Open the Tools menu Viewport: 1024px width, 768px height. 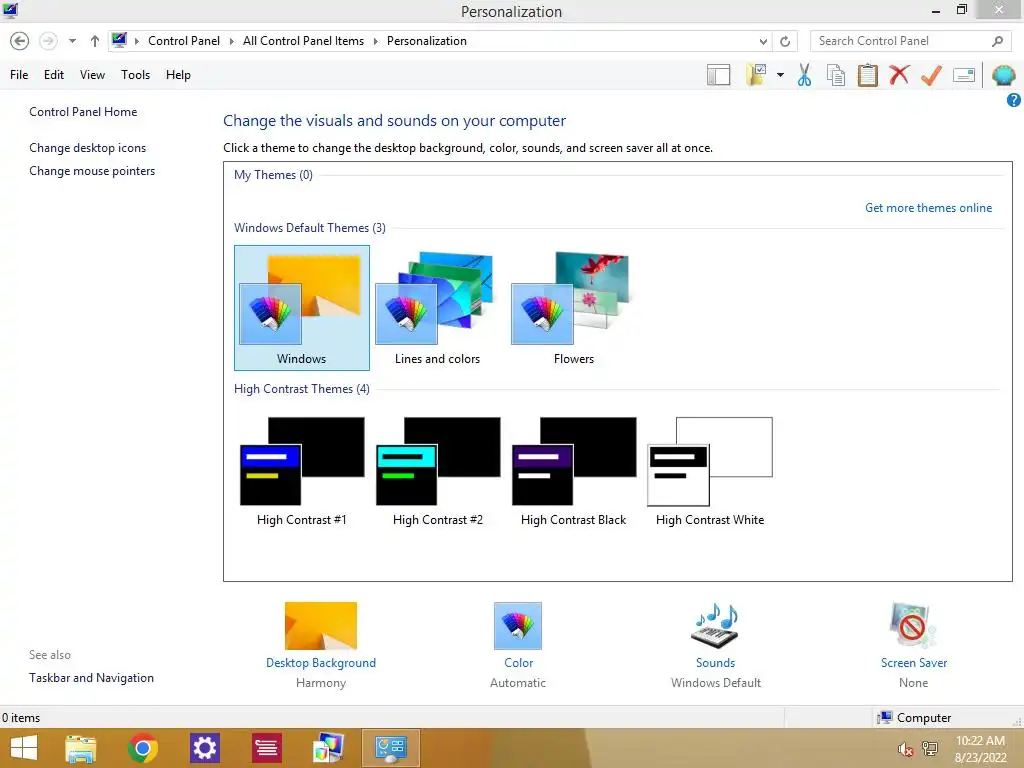135,75
